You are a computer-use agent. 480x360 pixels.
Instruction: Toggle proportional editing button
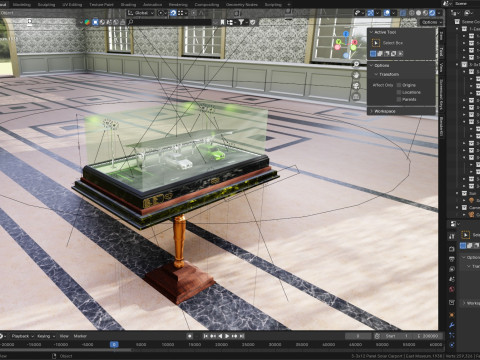194,13
